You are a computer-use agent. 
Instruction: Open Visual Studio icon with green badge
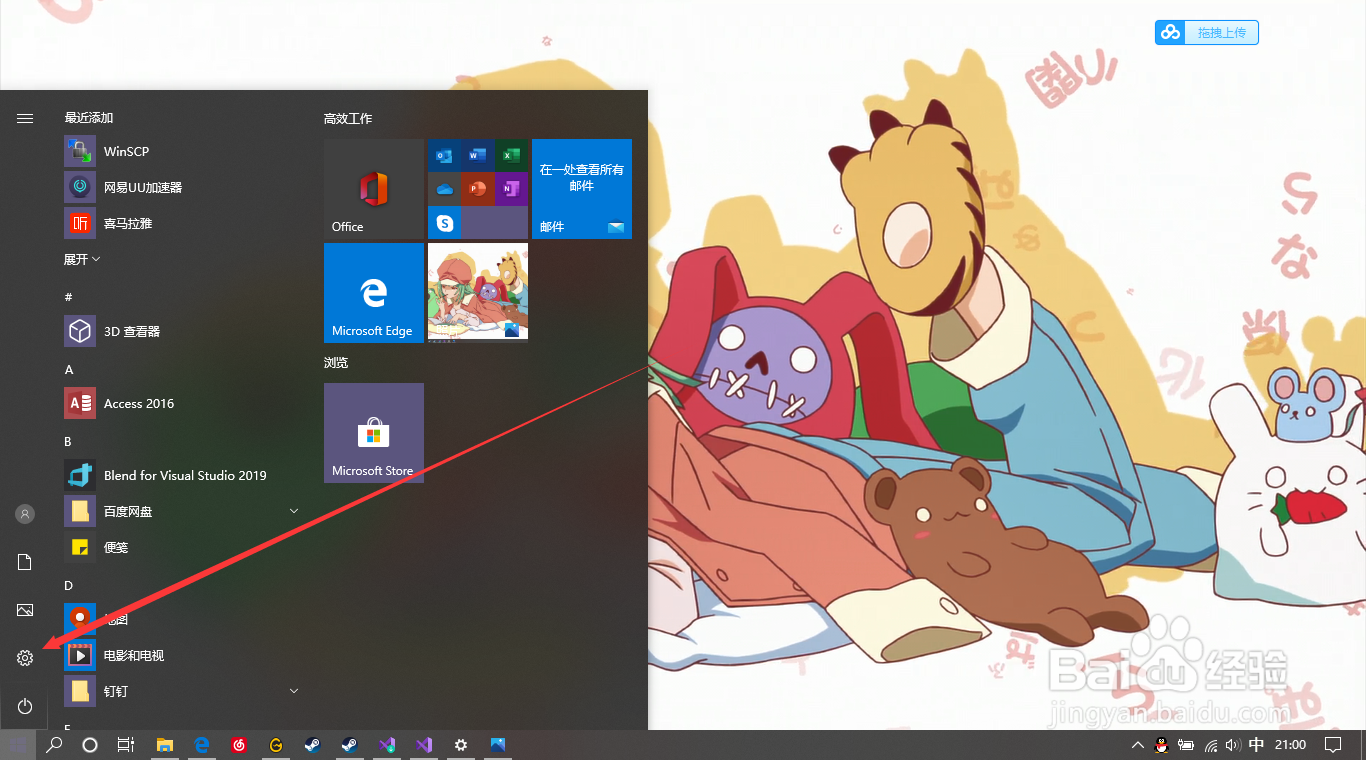click(x=387, y=745)
